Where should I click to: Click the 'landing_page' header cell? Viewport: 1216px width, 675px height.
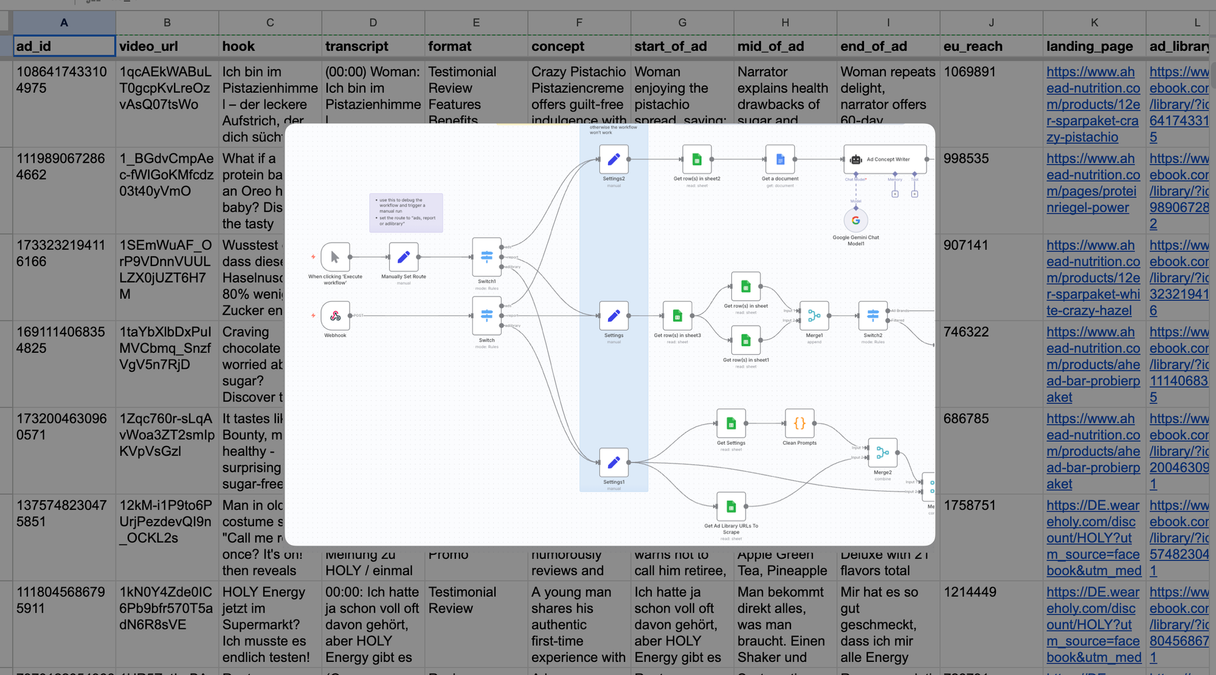coord(1094,46)
